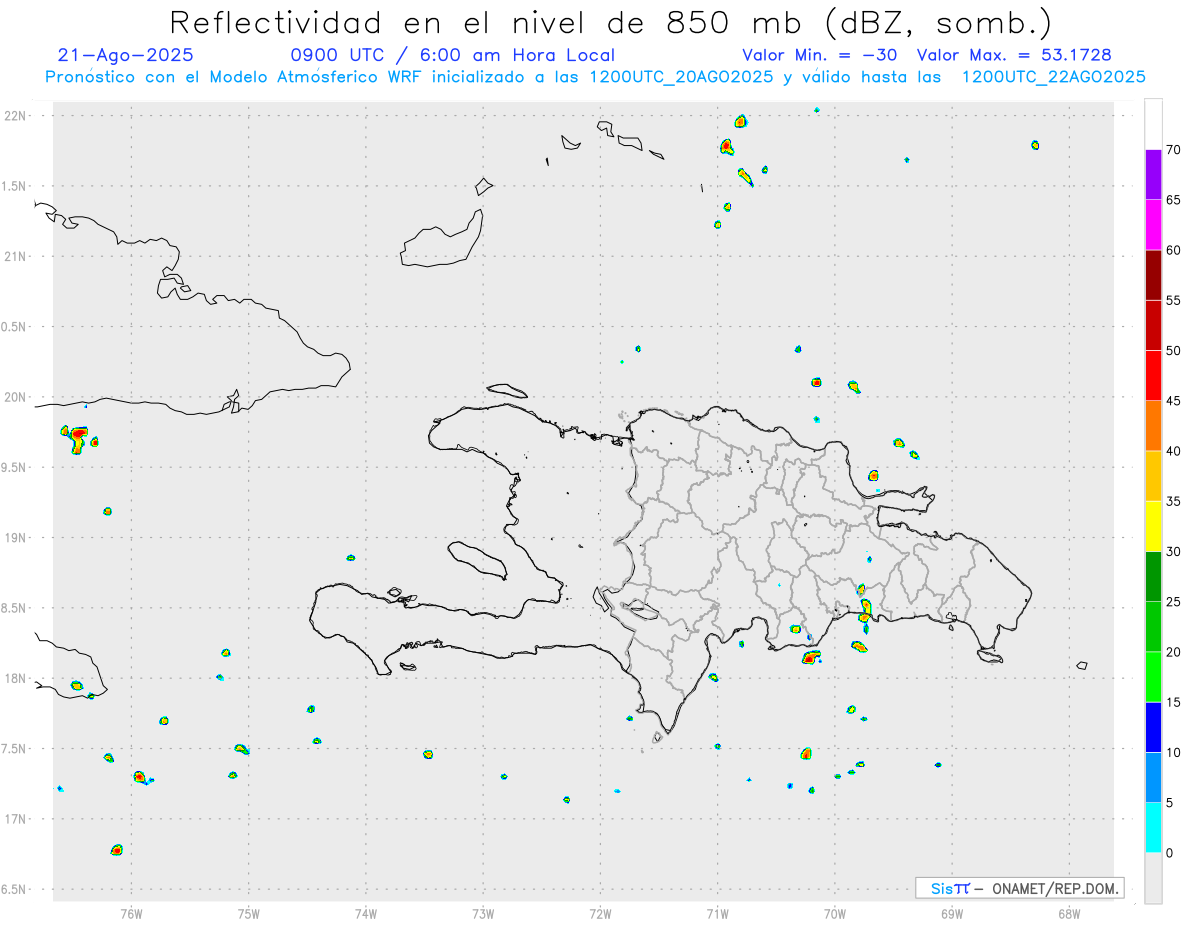The width and height of the screenshot is (1200, 927).
Task: Click the colorbar value label '70'
Action: [1173, 150]
